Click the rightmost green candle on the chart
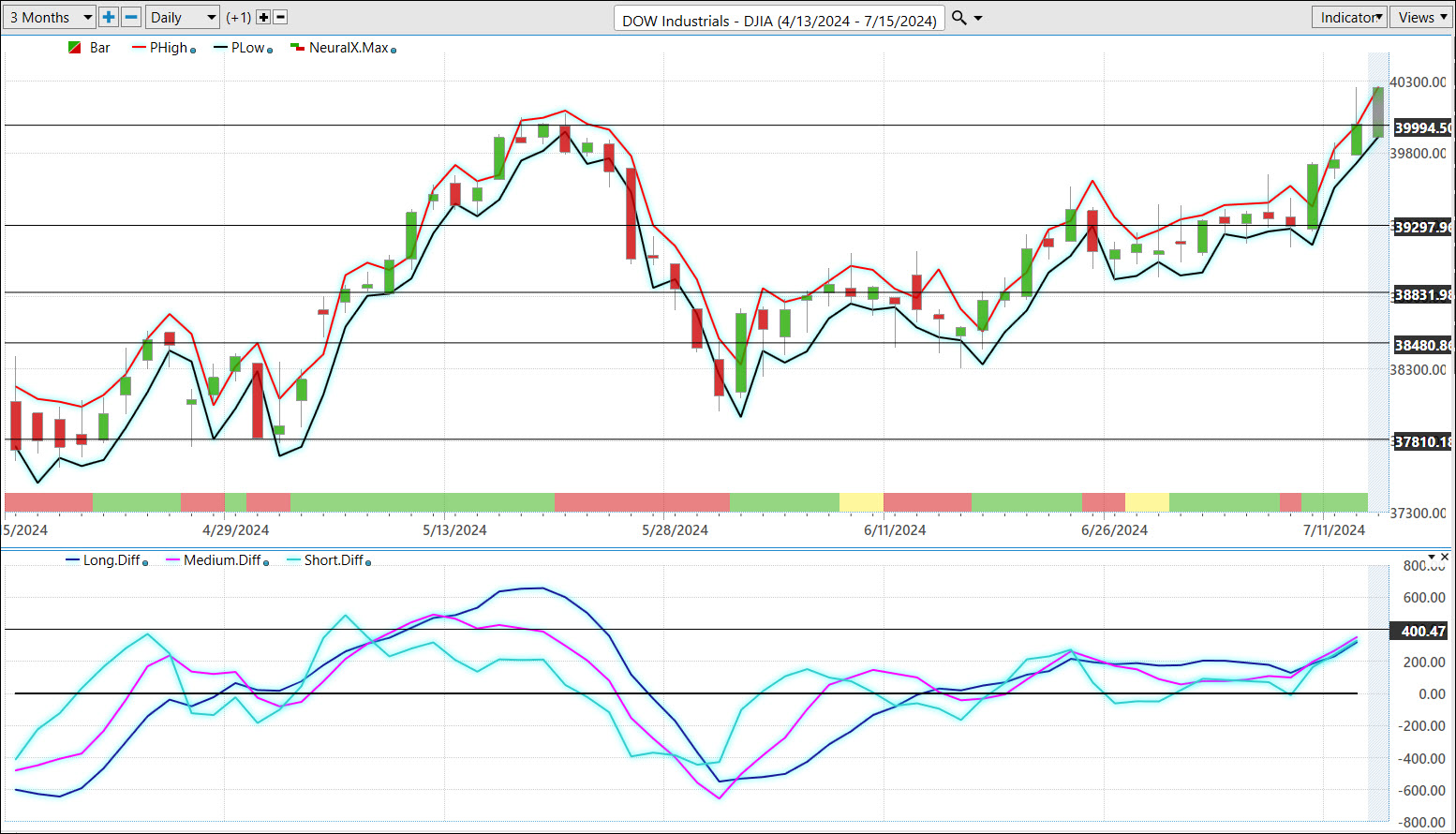The height and width of the screenshot is (834, 1456). (x=1378, y=112)
